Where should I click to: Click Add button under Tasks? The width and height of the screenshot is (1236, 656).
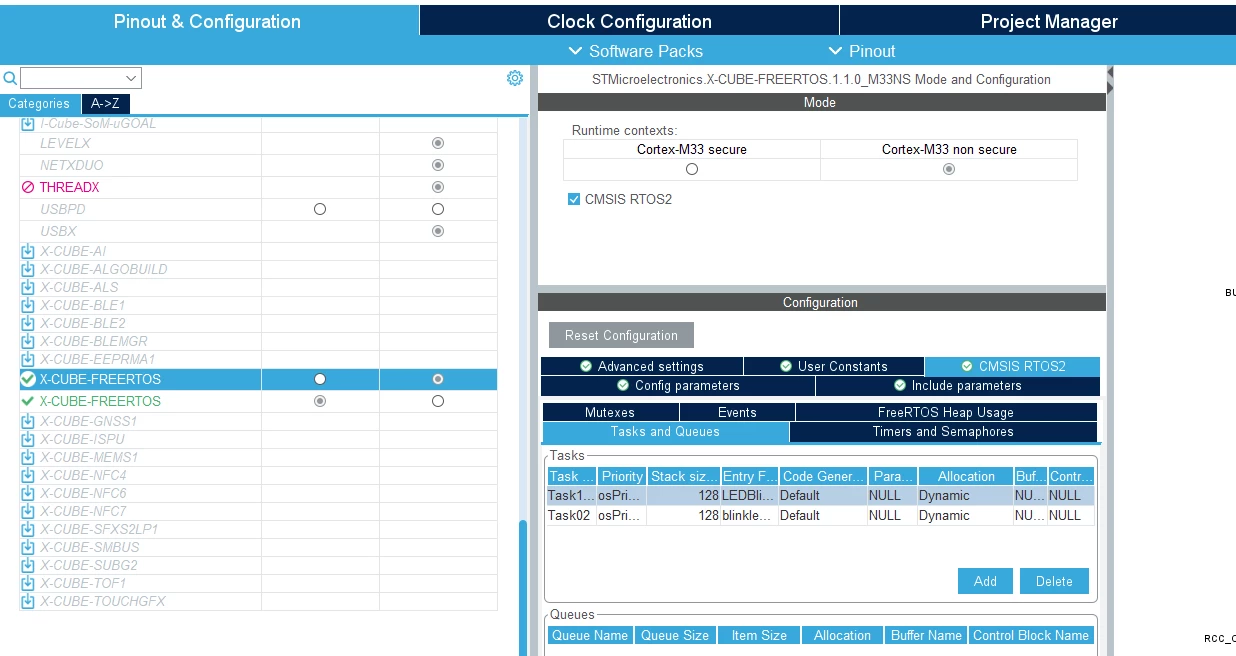(x=985, y=581)
